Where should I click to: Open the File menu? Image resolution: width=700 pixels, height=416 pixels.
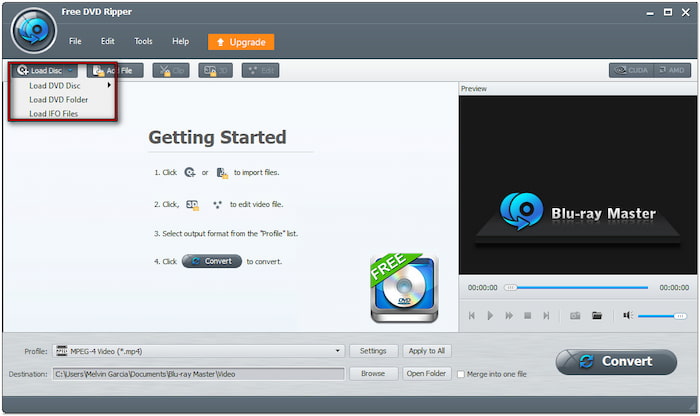pyautogui.click(x=75, y=41)
